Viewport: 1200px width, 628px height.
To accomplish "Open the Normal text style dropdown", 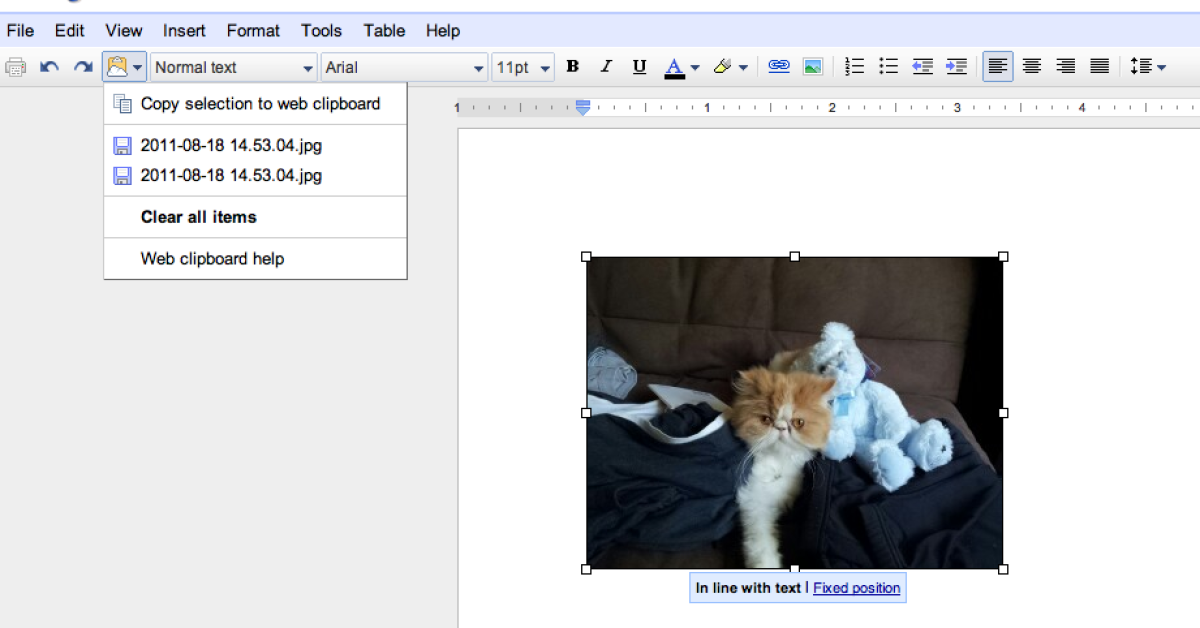I will (x=233, y=67).
